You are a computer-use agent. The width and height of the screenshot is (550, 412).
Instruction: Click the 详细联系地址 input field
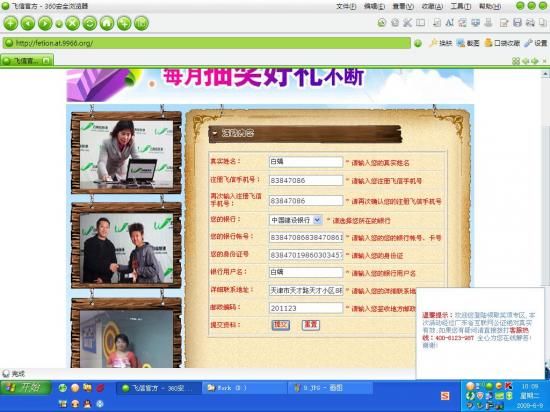pos(306,290)
